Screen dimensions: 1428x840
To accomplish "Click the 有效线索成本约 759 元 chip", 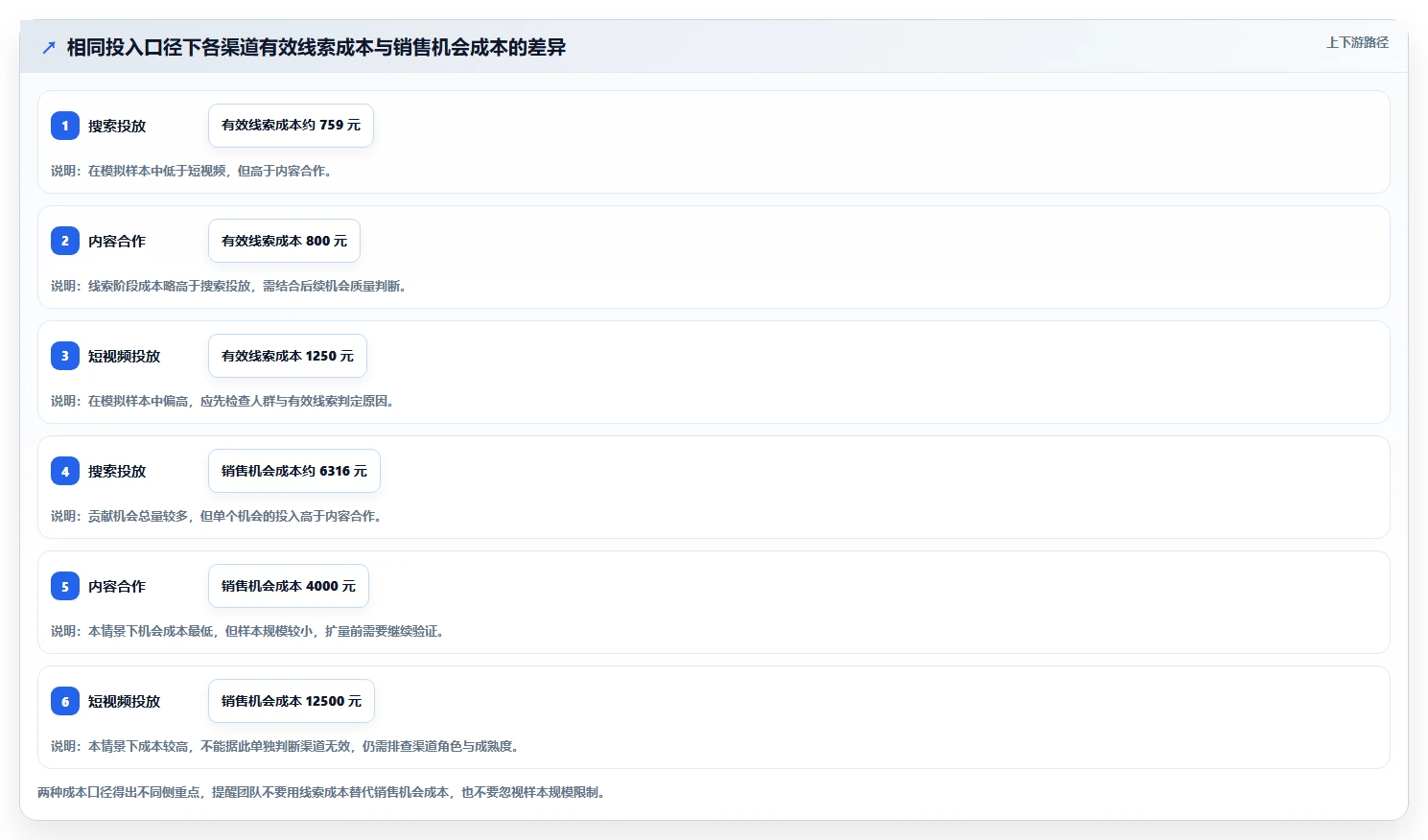I will point(291,126).
